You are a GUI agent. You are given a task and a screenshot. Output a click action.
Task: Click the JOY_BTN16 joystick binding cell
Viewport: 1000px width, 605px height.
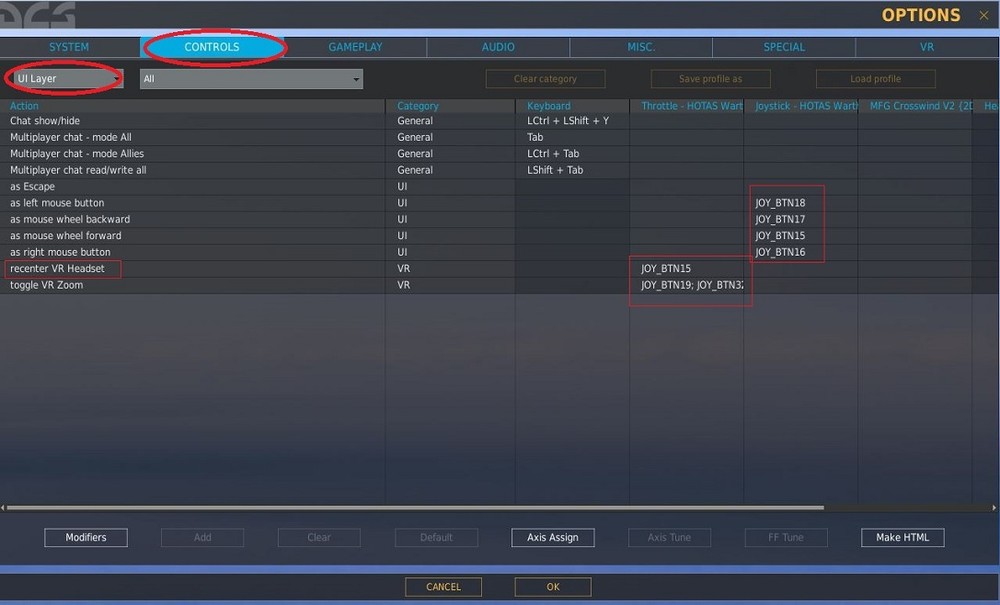pyautogui.click(x=801, y=252)
